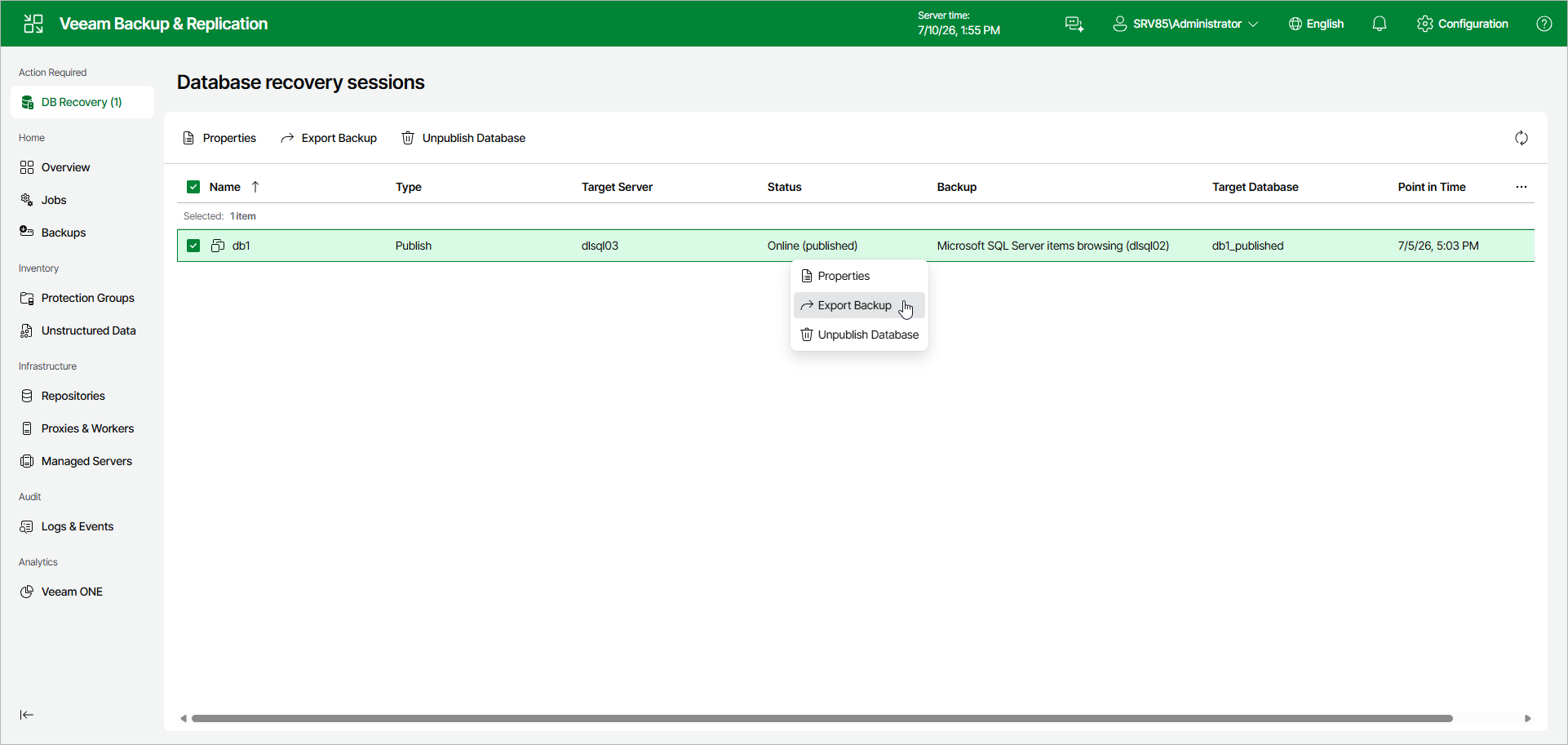Click the dlsql03 target server cell
Screen dimensions: 1568x745
[x=600, y=246]
